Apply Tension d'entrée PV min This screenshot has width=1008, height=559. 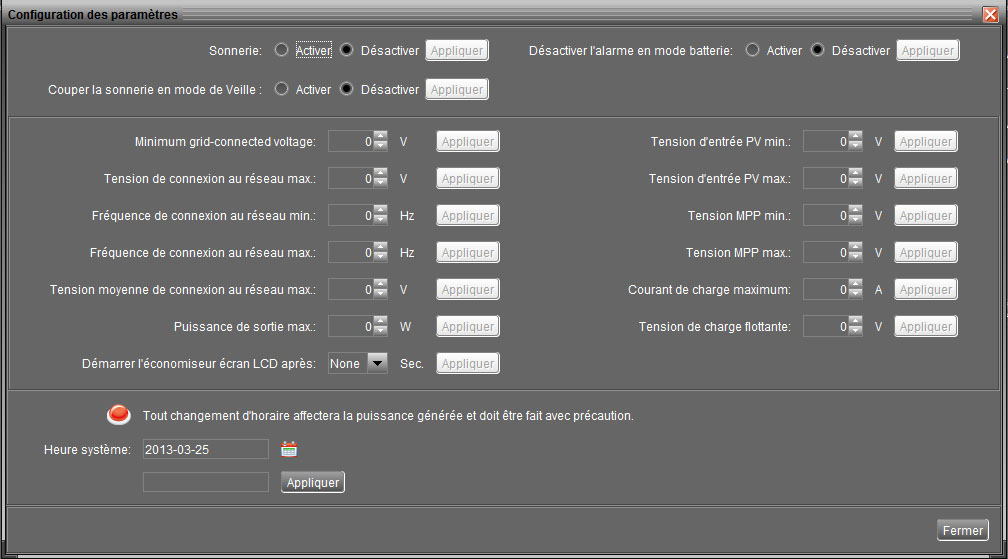click(x=926, y=141)
